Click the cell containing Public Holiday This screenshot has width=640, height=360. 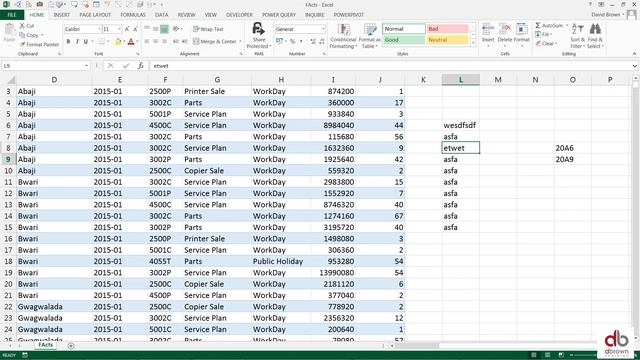click(281, 261)
